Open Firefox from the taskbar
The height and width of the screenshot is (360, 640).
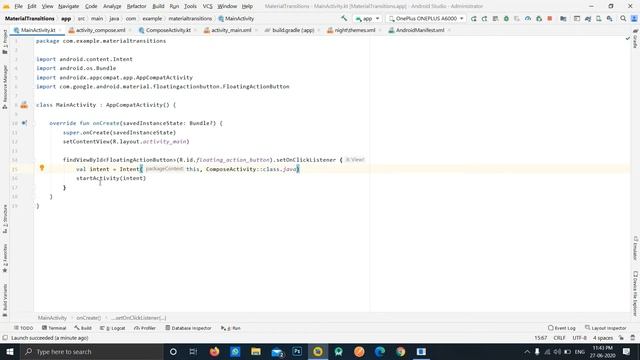214,351
